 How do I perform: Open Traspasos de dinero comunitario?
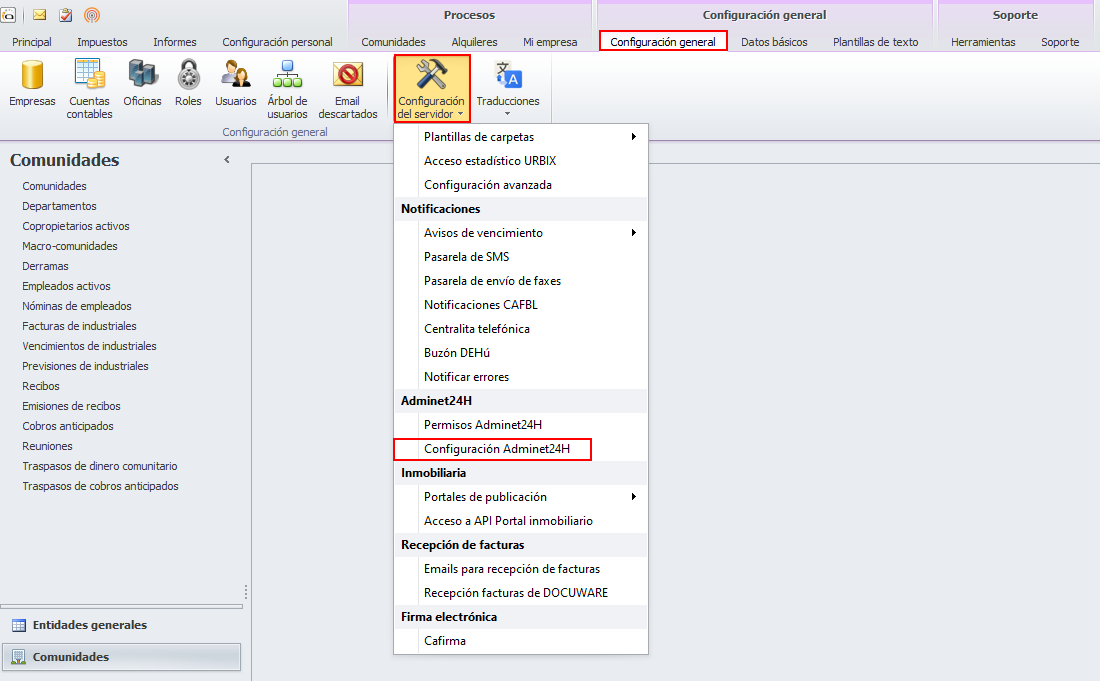100,466
